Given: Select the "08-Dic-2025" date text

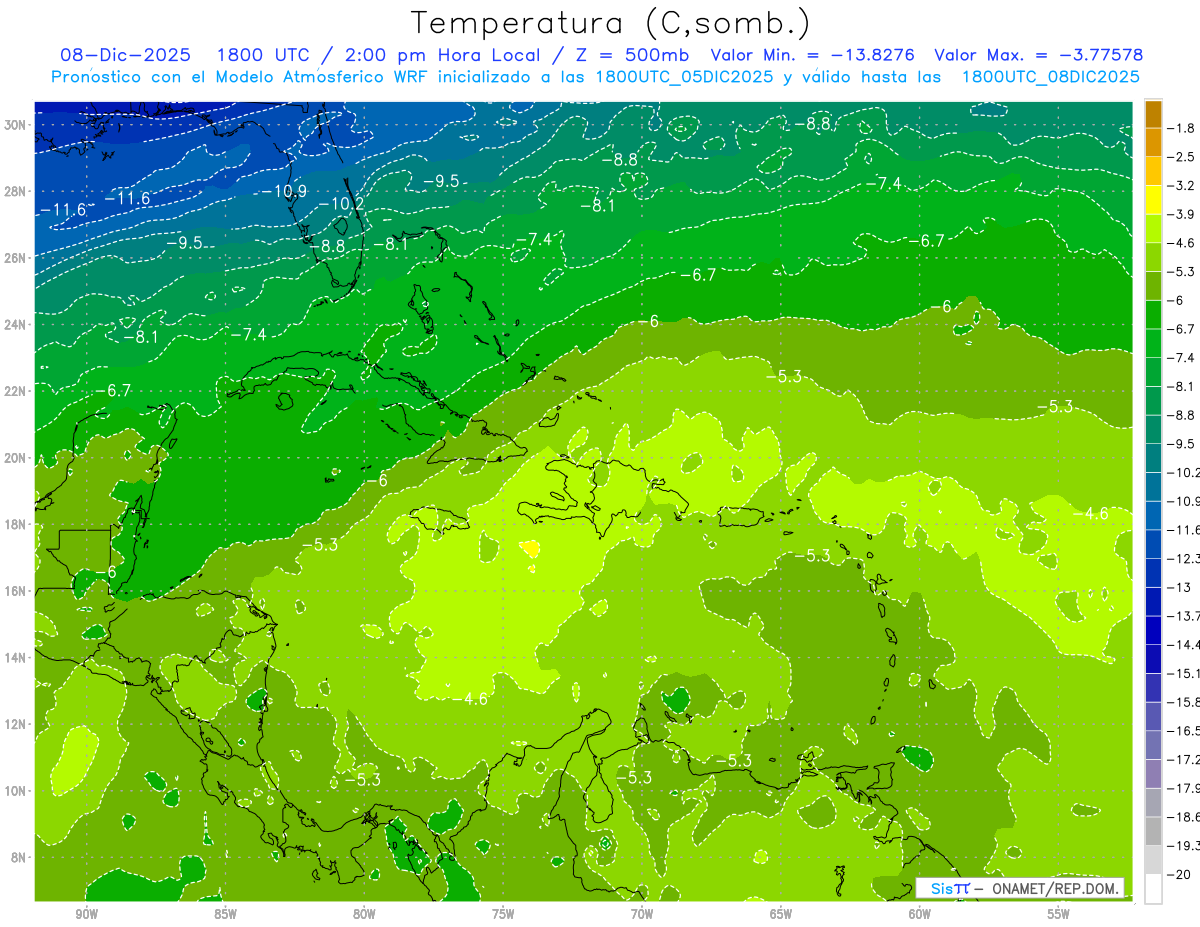Looking at the screenshot, I should [x=127, y=55].
